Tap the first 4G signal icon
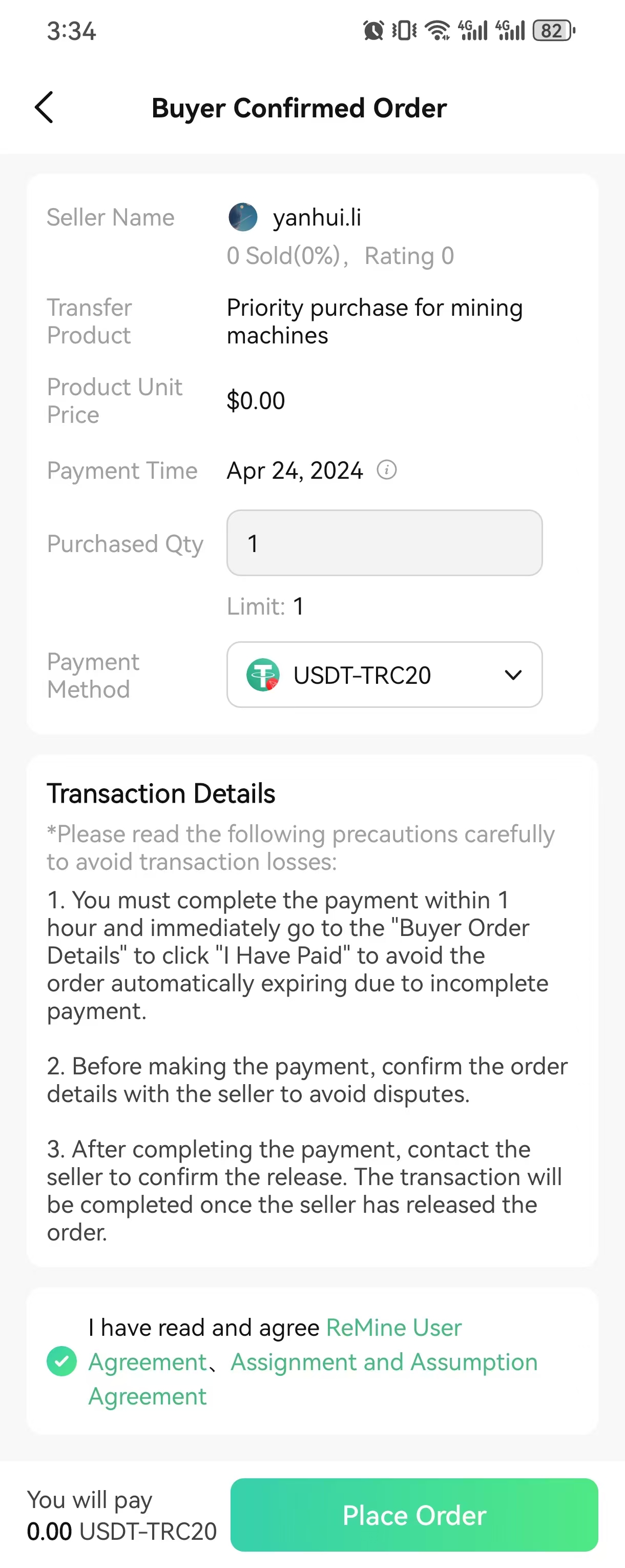 click(x=473, y=30)
